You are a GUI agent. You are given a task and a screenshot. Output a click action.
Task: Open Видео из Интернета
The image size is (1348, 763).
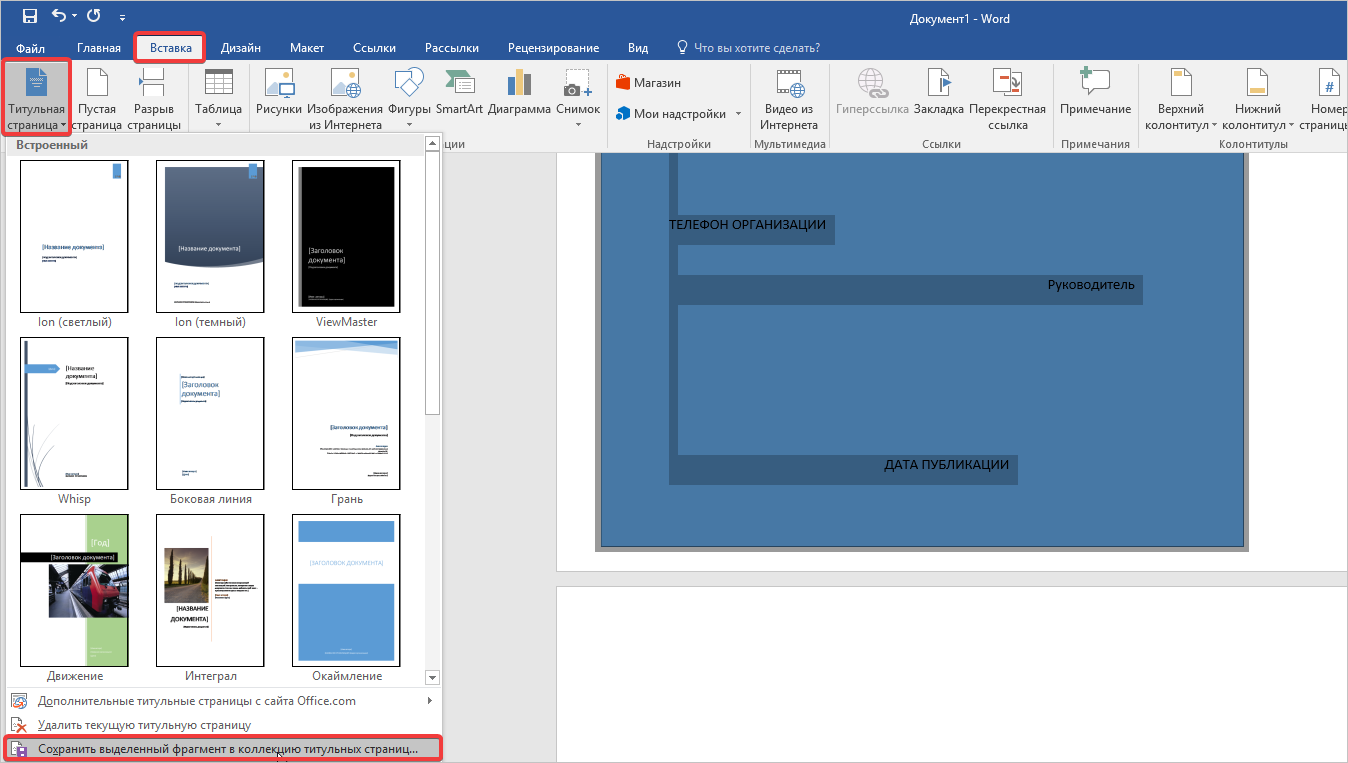(x=788, y=100)
